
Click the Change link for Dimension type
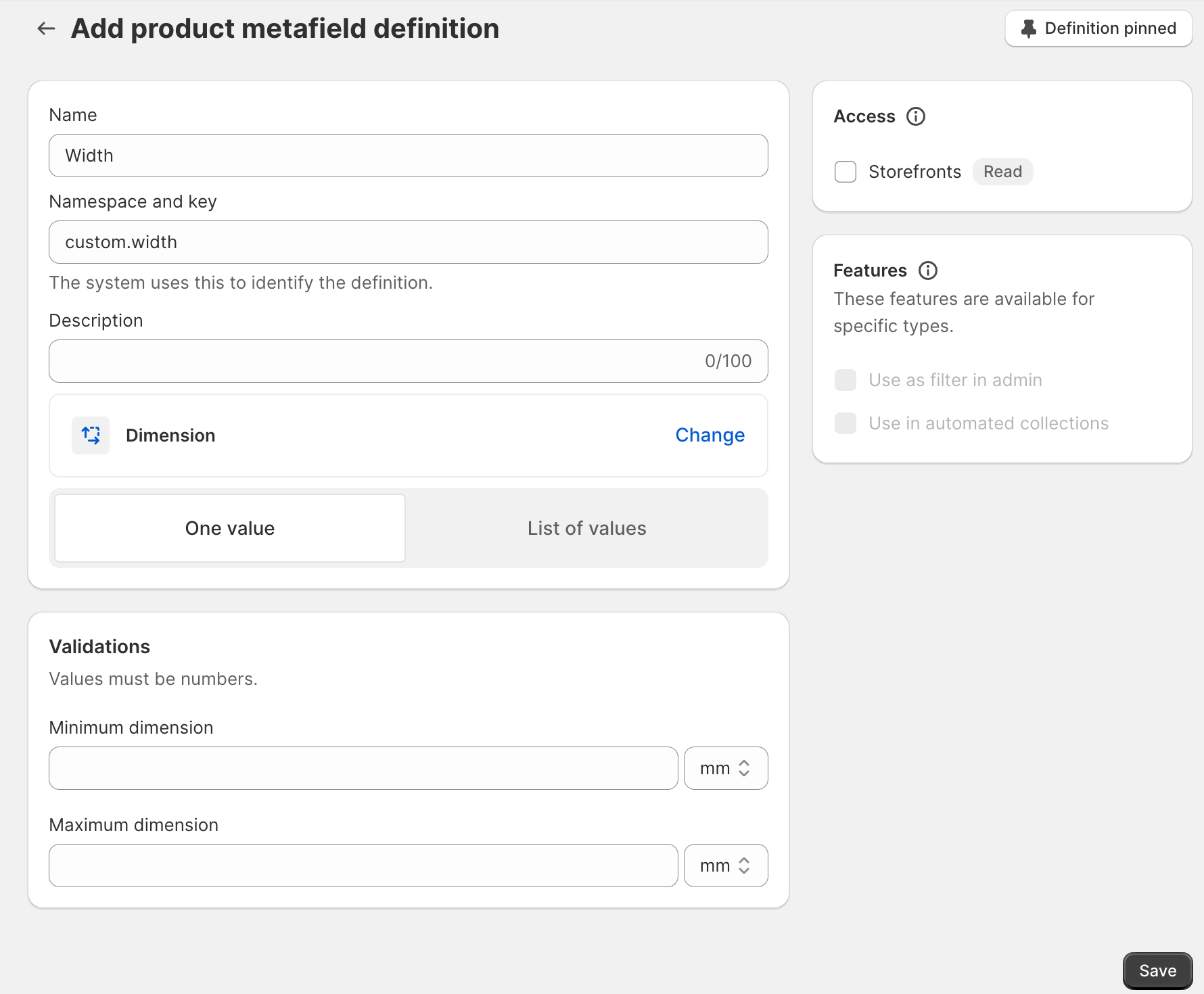(710, 435)
